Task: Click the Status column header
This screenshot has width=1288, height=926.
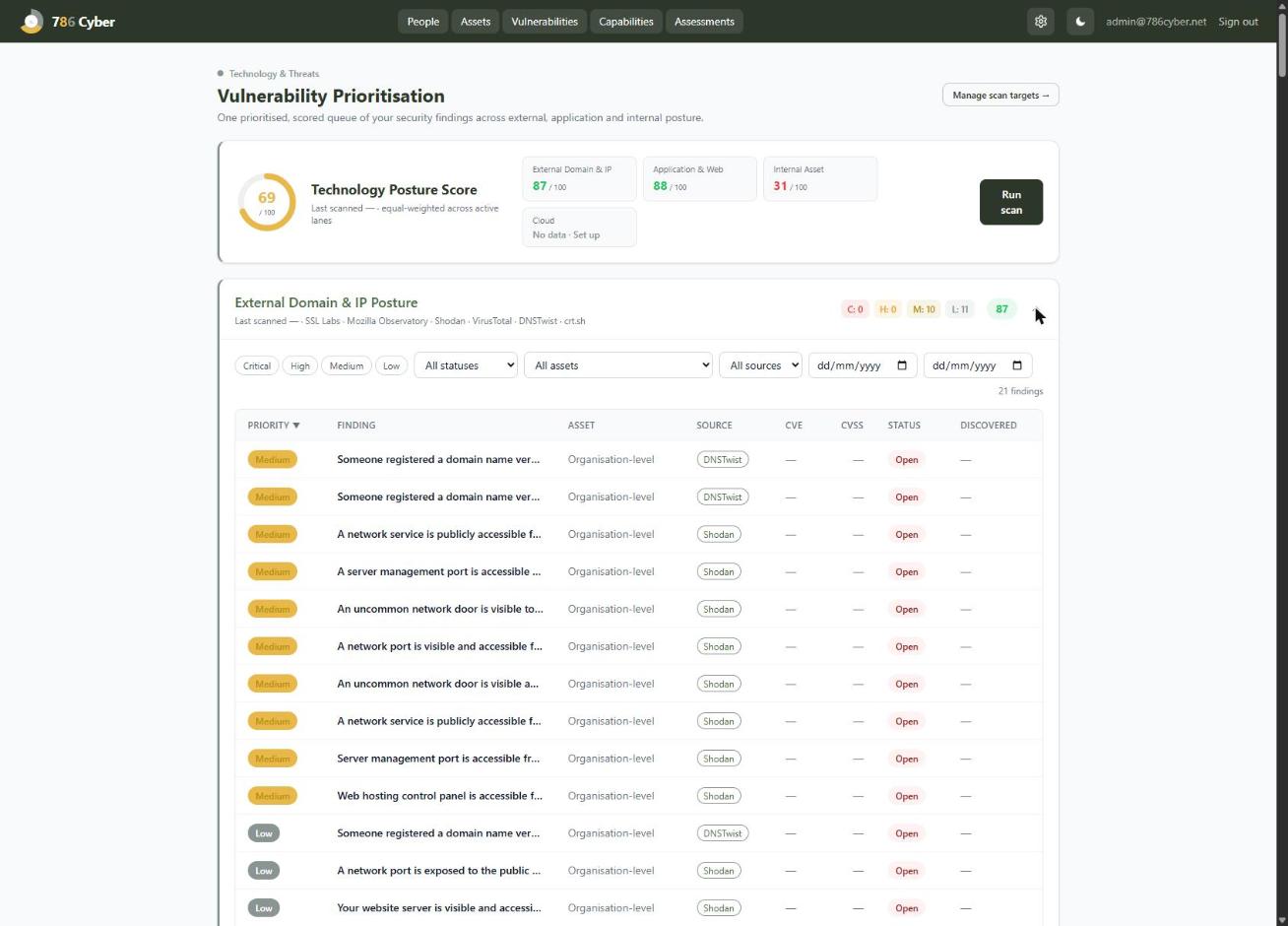Action: point(904,426)
